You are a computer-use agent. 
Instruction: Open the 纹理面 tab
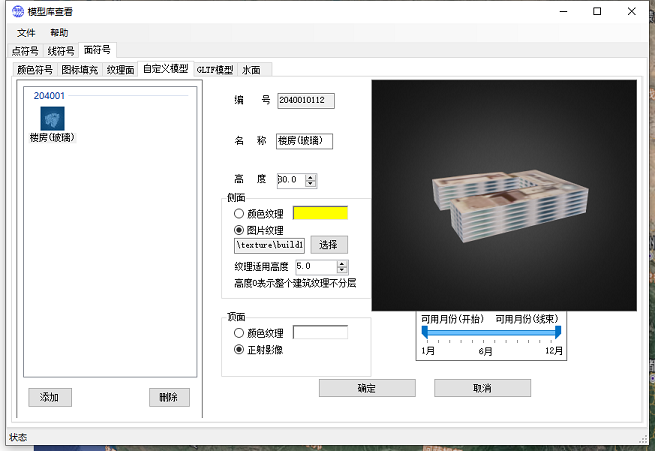pyautogui.click(x=120, y=70)
